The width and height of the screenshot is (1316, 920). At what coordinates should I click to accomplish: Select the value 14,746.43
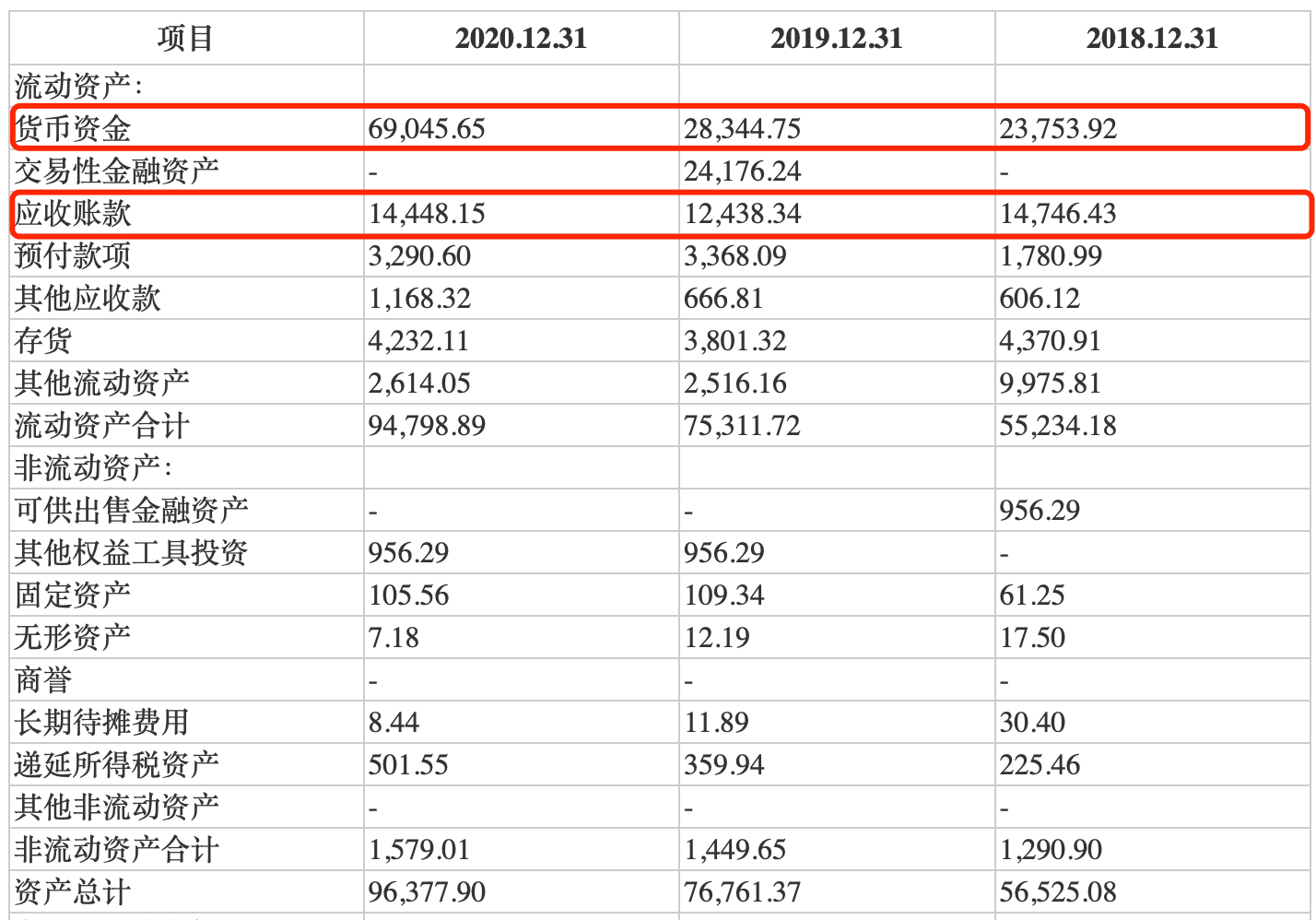click(1058, 213)
